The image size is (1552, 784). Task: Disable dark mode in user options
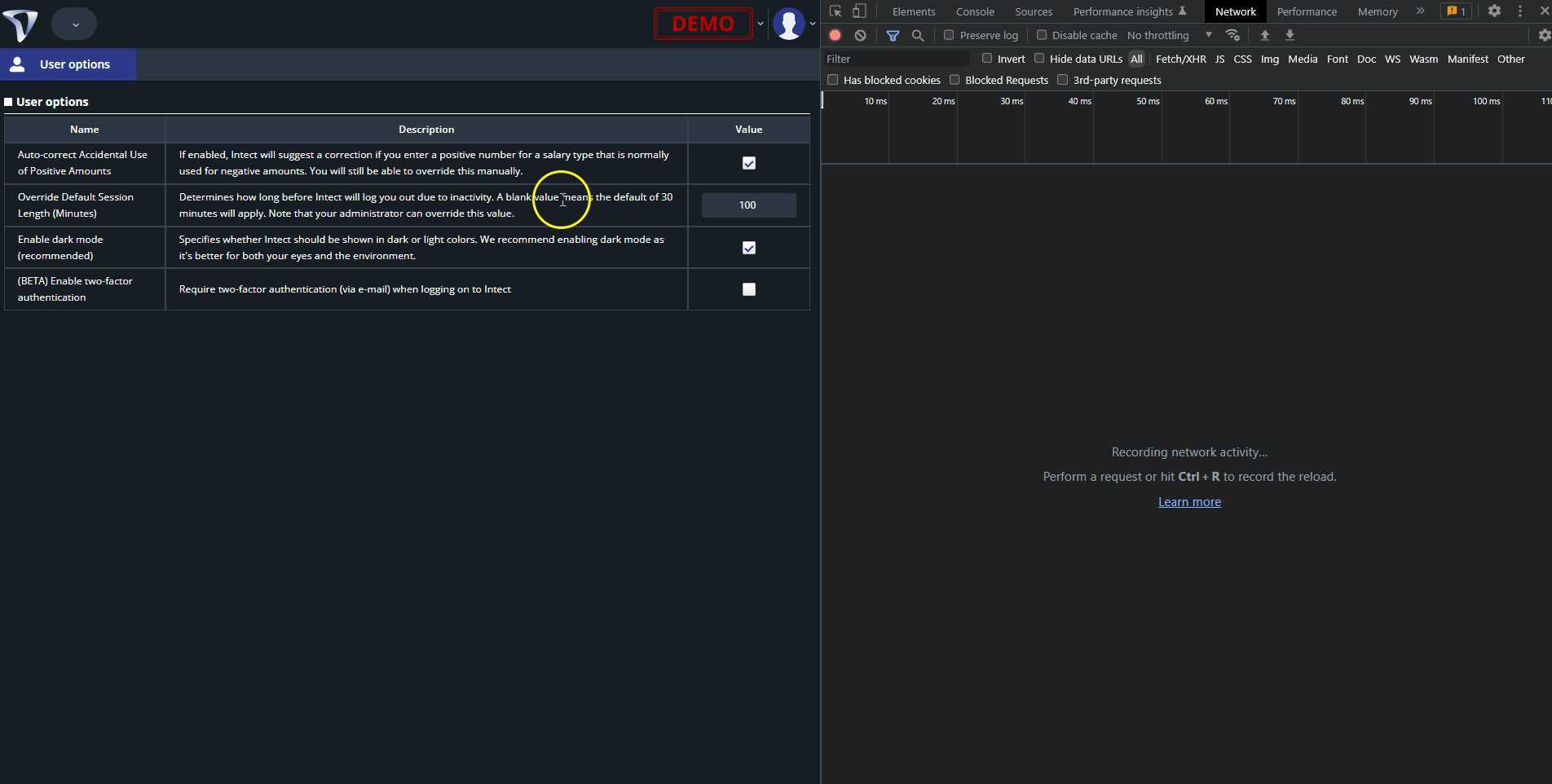click(x=748, y=248)
